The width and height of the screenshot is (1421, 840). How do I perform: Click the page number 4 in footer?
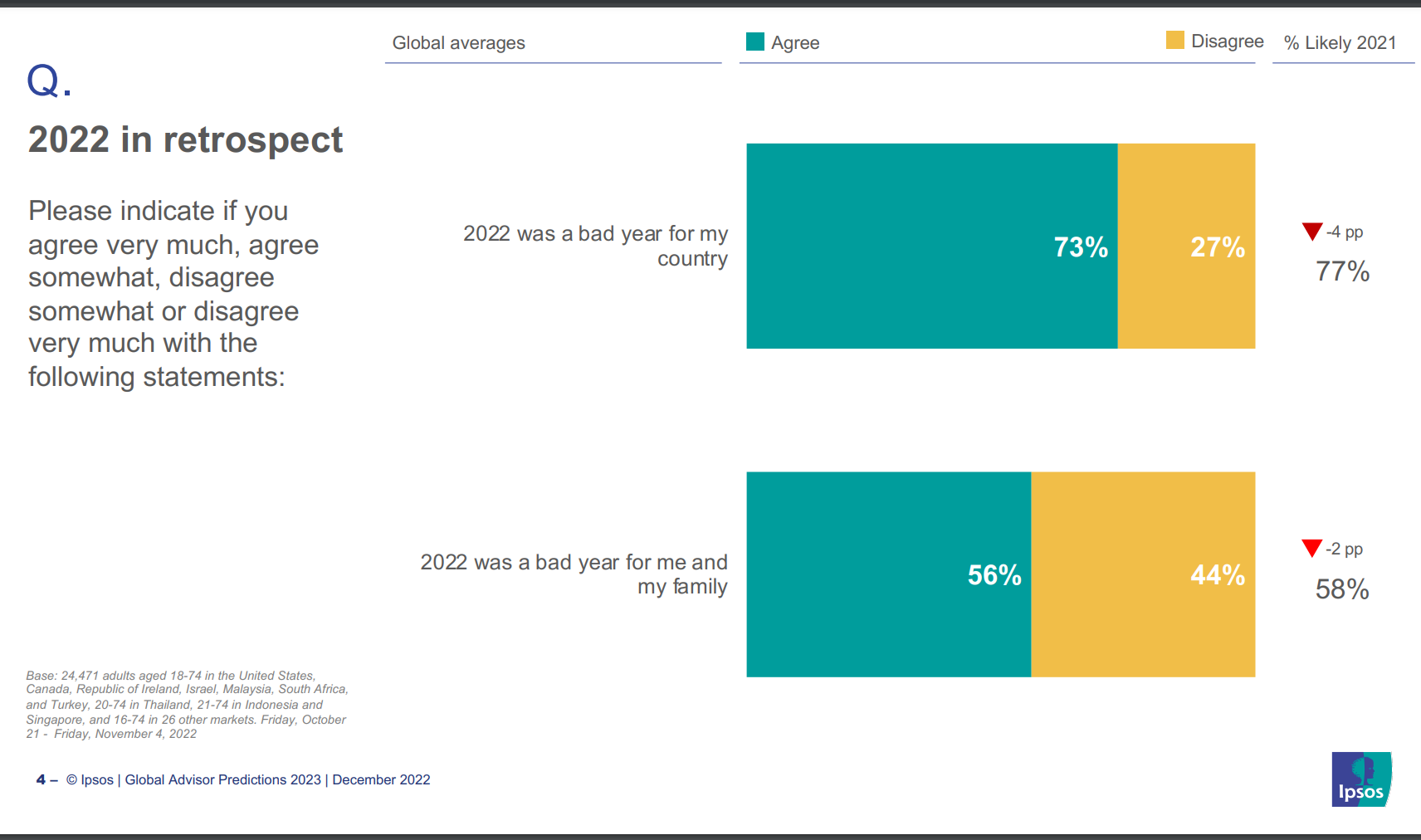[x=41, y=779]
